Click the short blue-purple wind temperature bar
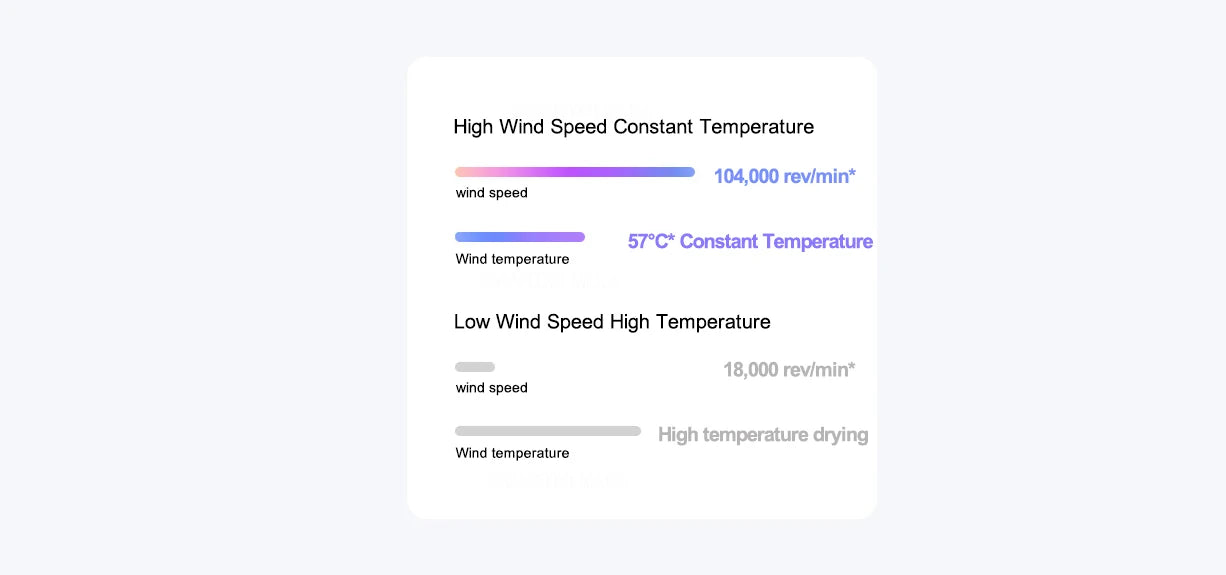The image size is (1226, 575). 519,237
